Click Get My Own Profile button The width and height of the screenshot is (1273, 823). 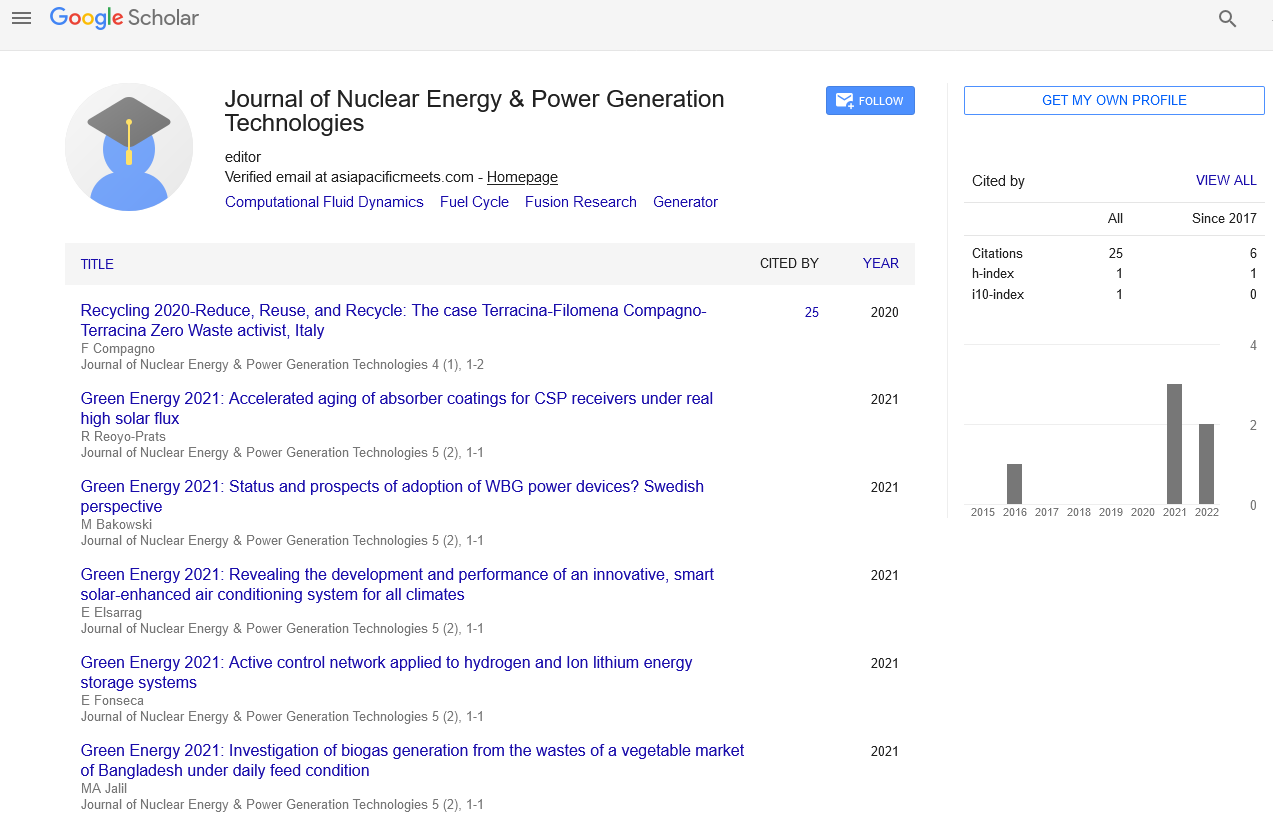pos(1113,101)
